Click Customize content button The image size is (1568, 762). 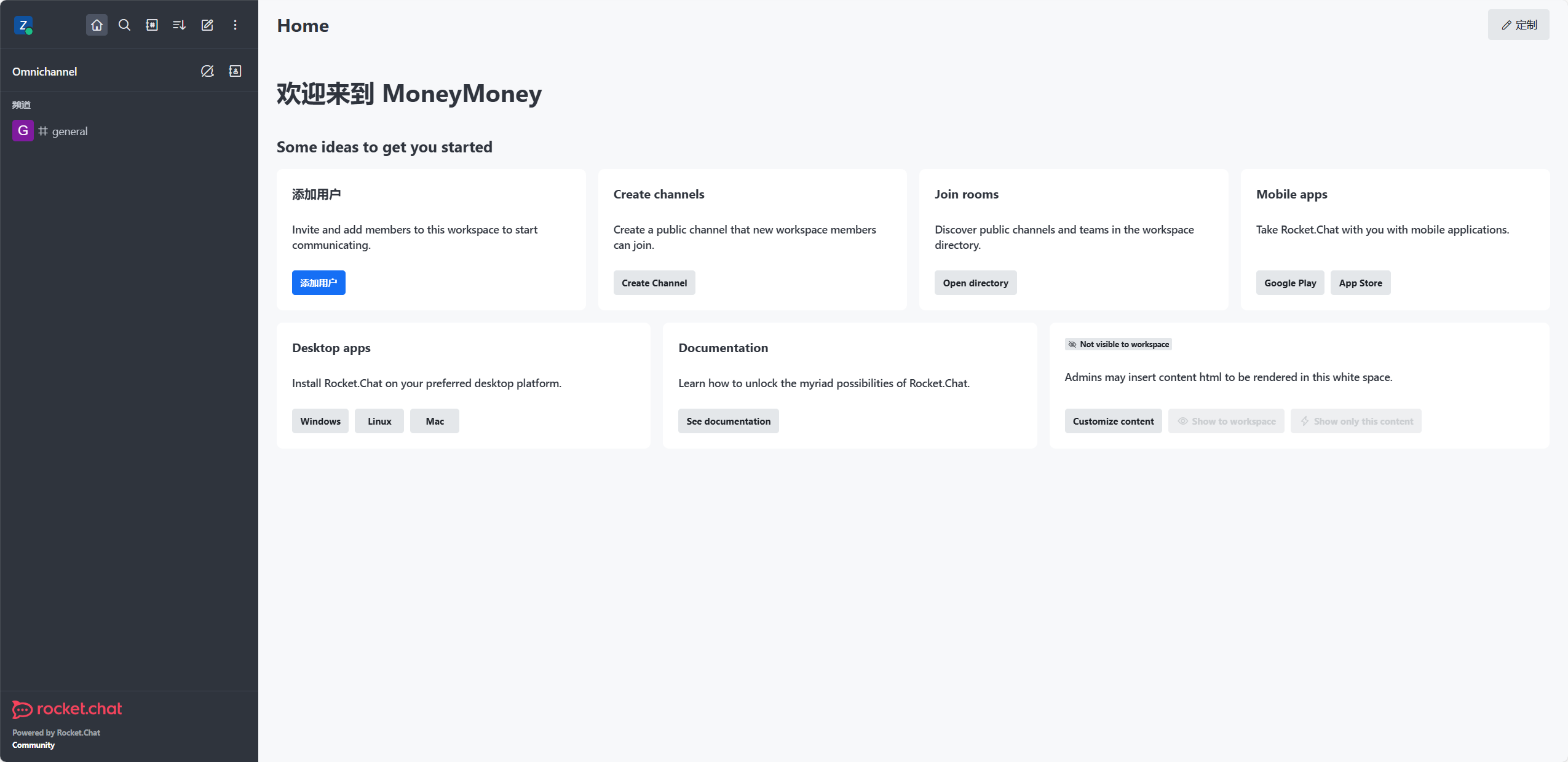point(1113,421)
